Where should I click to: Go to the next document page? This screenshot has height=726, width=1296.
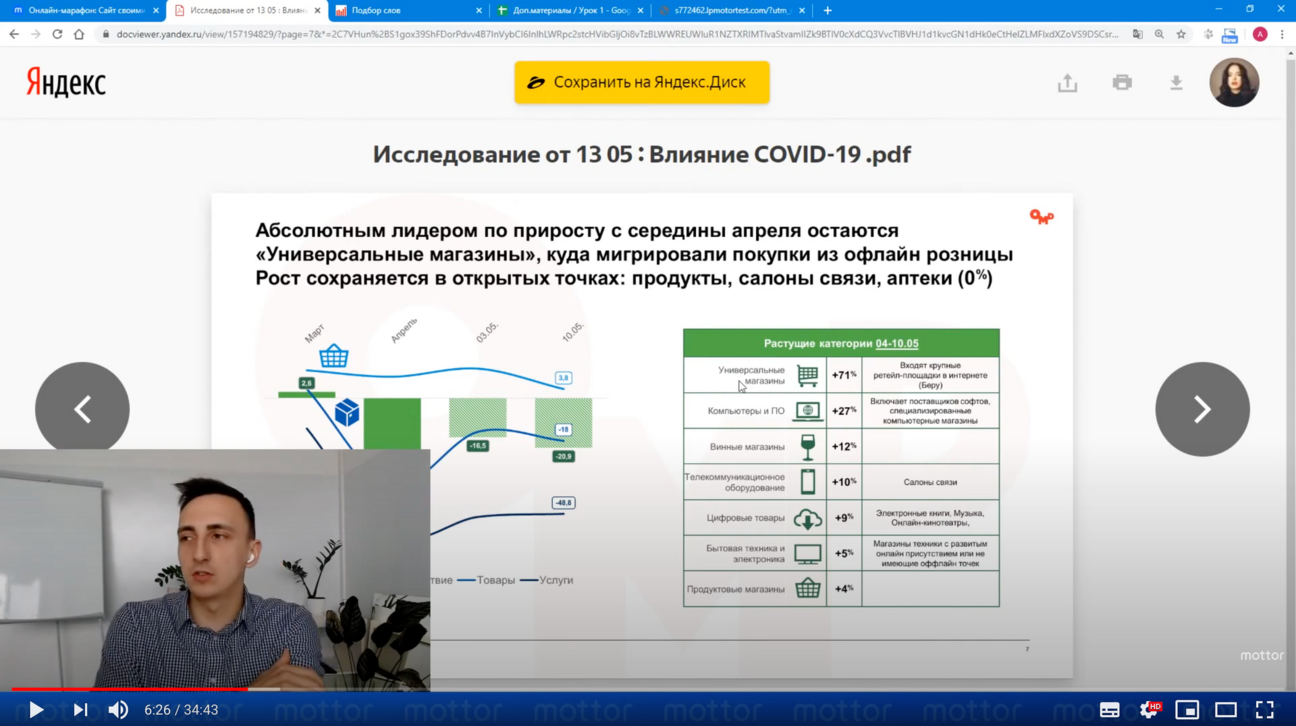click(1202, 409)
